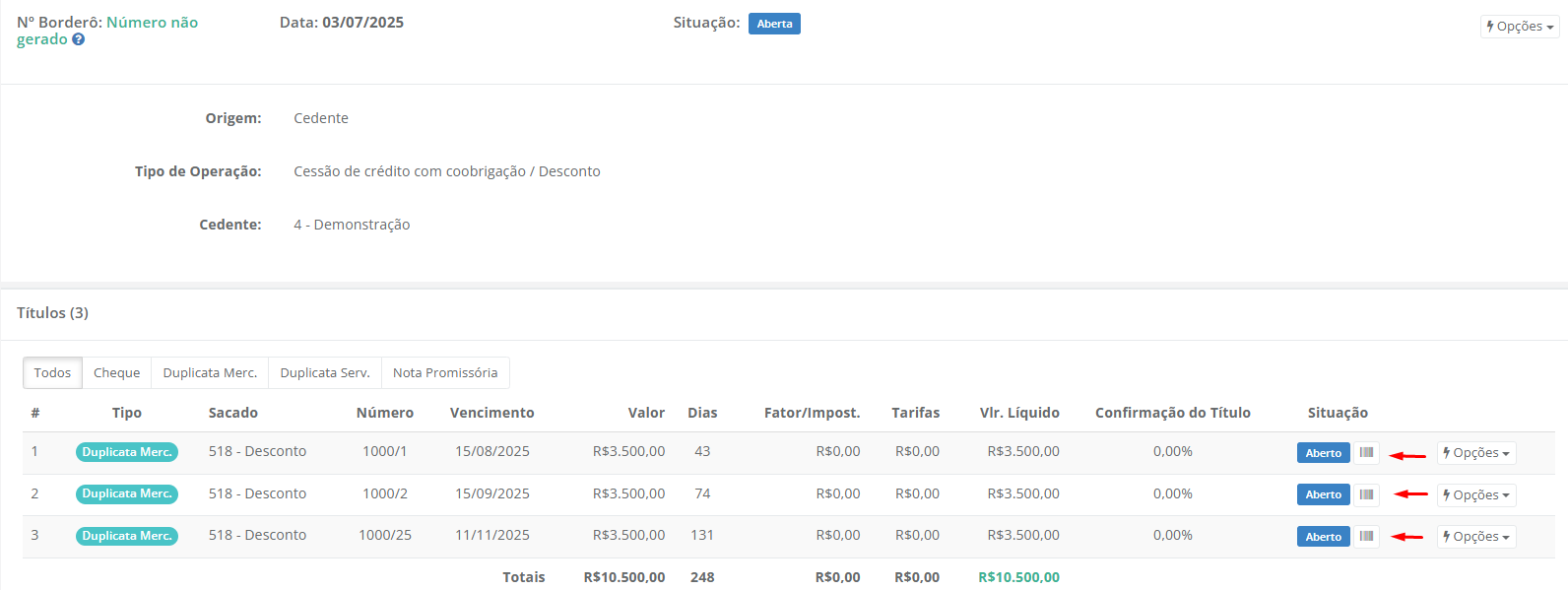Click the barcode icon for title 1000/2
Viewport: 1568px width, 590px height.
point(1366,494)
